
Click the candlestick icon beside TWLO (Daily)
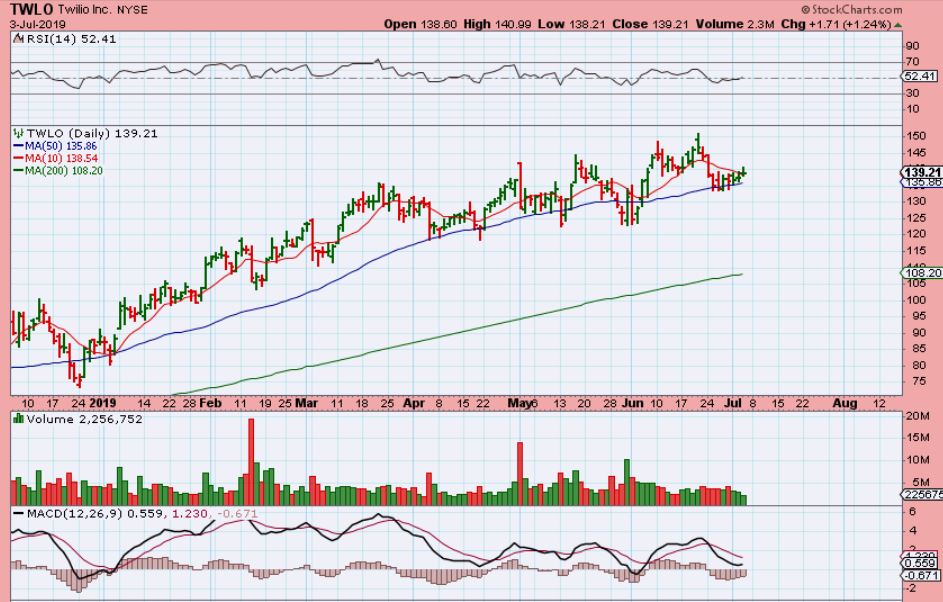18,133
